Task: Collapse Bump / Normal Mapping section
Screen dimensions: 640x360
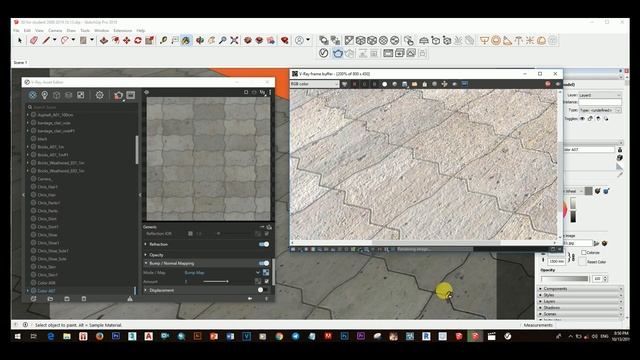Action: (146, 263)
